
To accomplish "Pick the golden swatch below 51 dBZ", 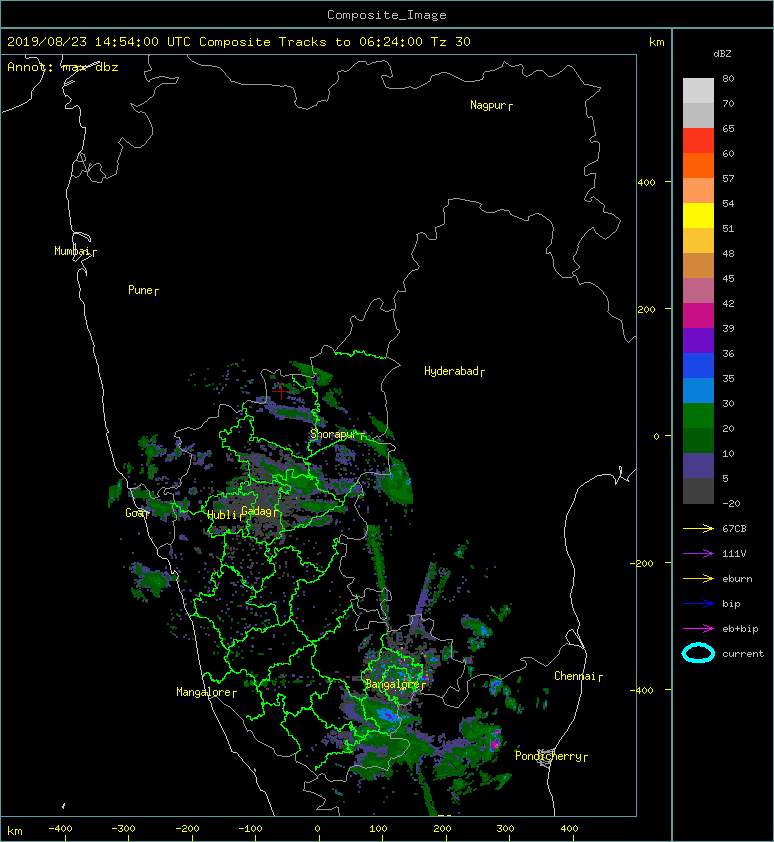I will [698, 241].
